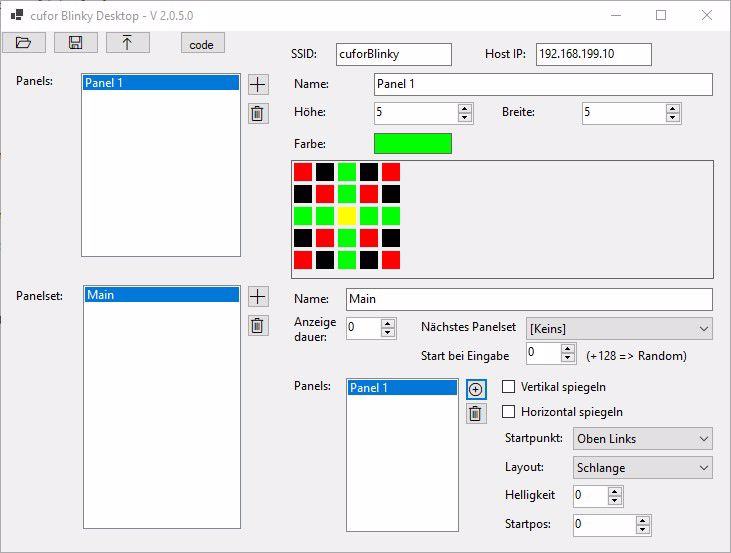This screenshot has height=553, width=731.
Task: Click the save disk icon
Action: point(75,42)
